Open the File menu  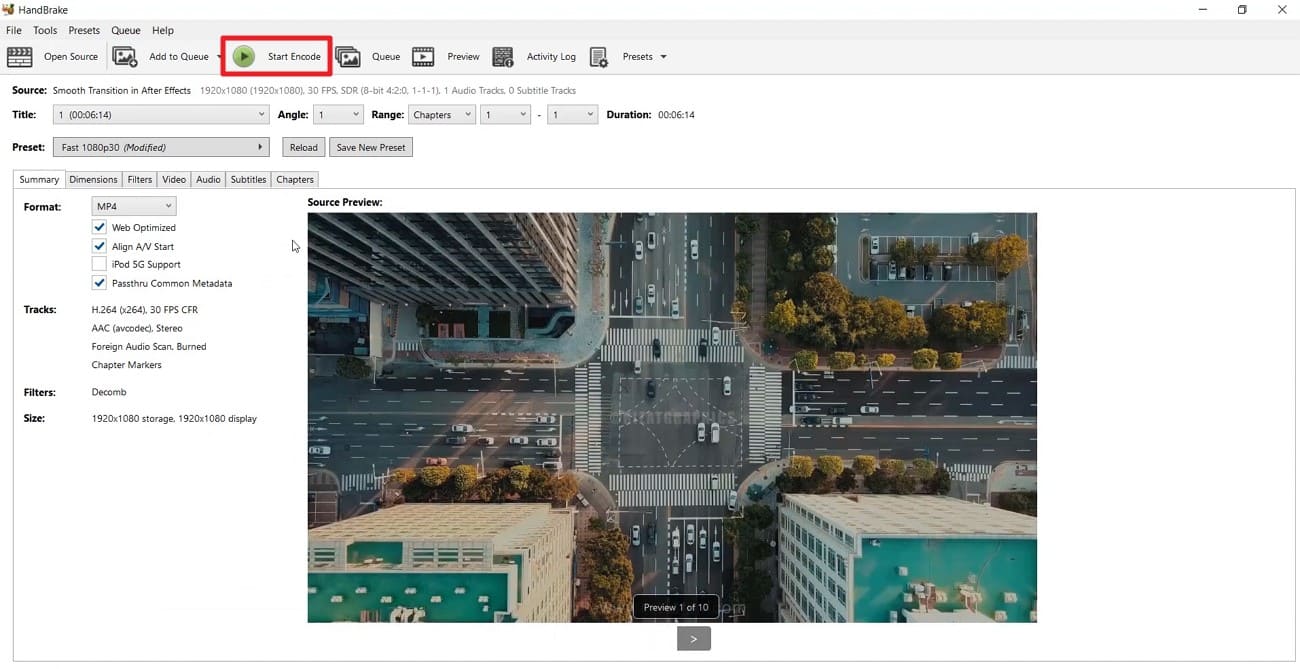[x=14, y=30]
